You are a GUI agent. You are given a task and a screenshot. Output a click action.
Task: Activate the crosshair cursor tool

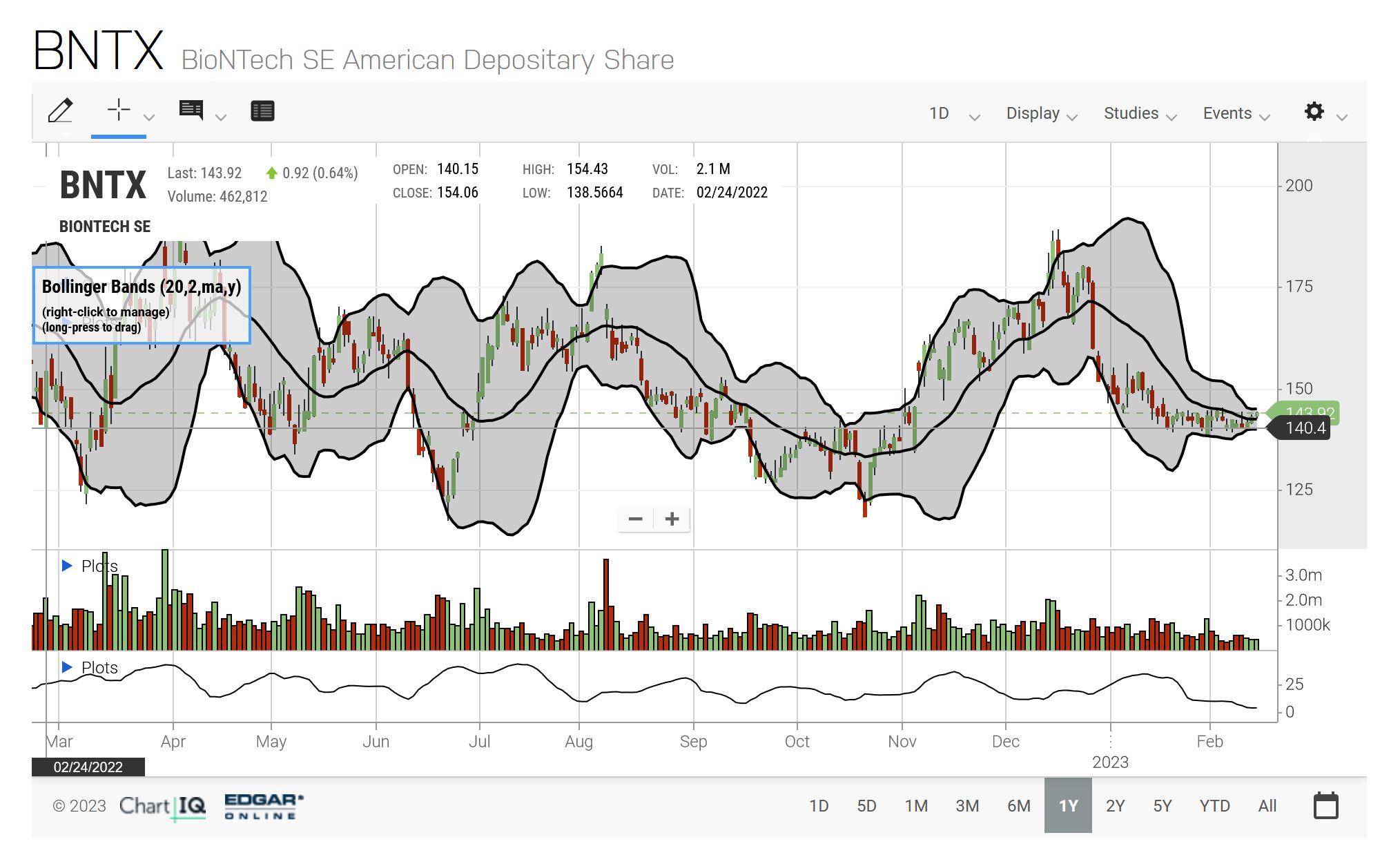119,110
